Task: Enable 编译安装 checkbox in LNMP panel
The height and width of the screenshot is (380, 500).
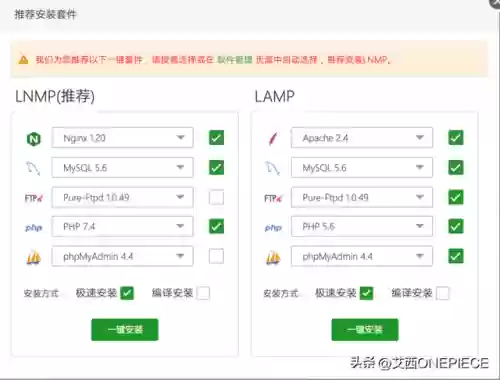Action: tap(203, 293)
